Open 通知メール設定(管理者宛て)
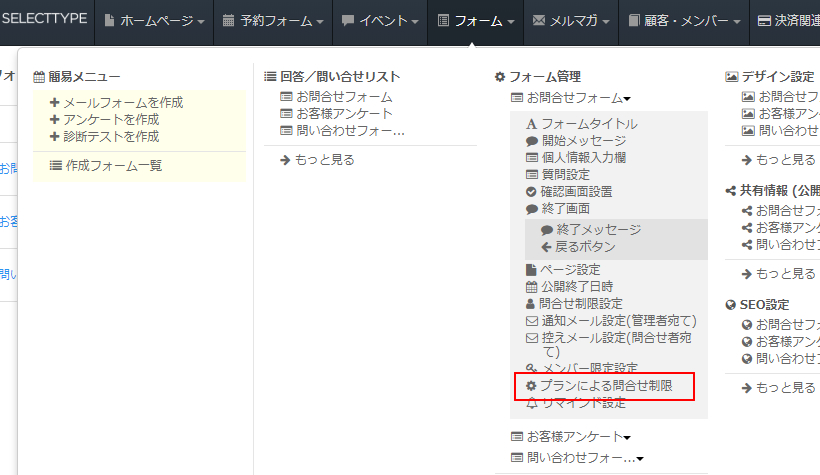 pos(610,320)
